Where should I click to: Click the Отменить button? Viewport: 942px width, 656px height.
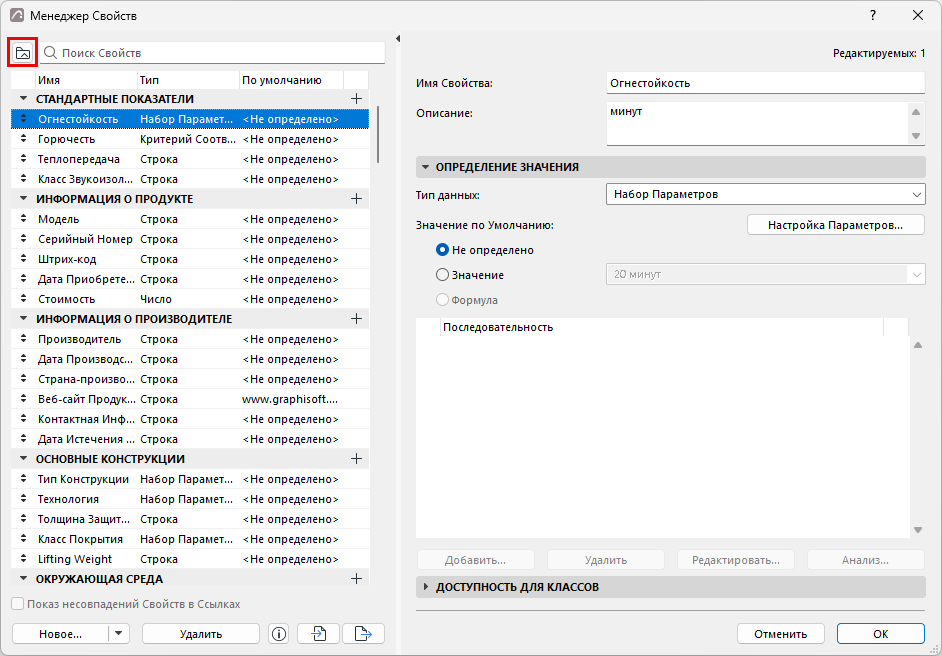(x=781, y=634)
